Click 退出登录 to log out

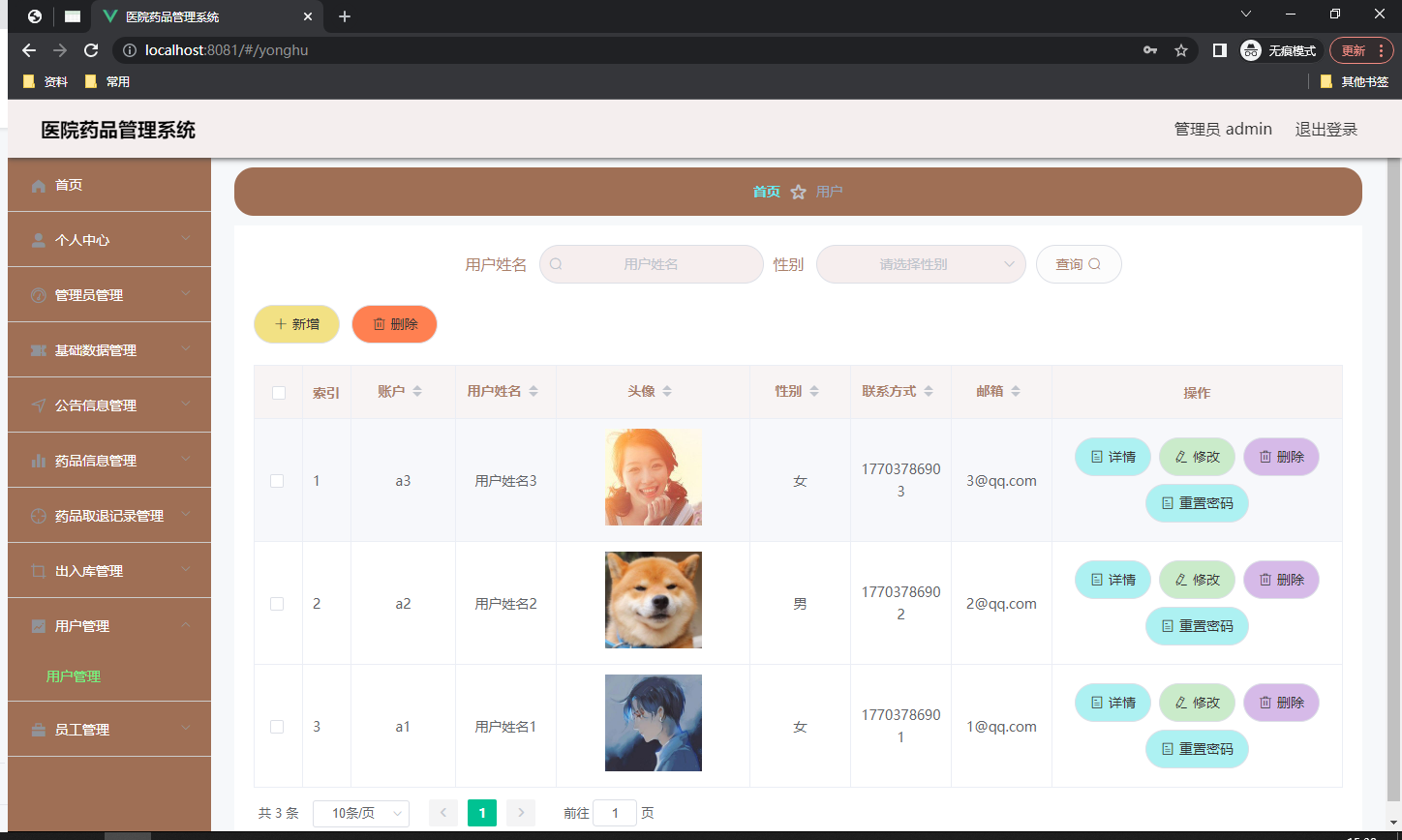click(x=1326, y=128)
